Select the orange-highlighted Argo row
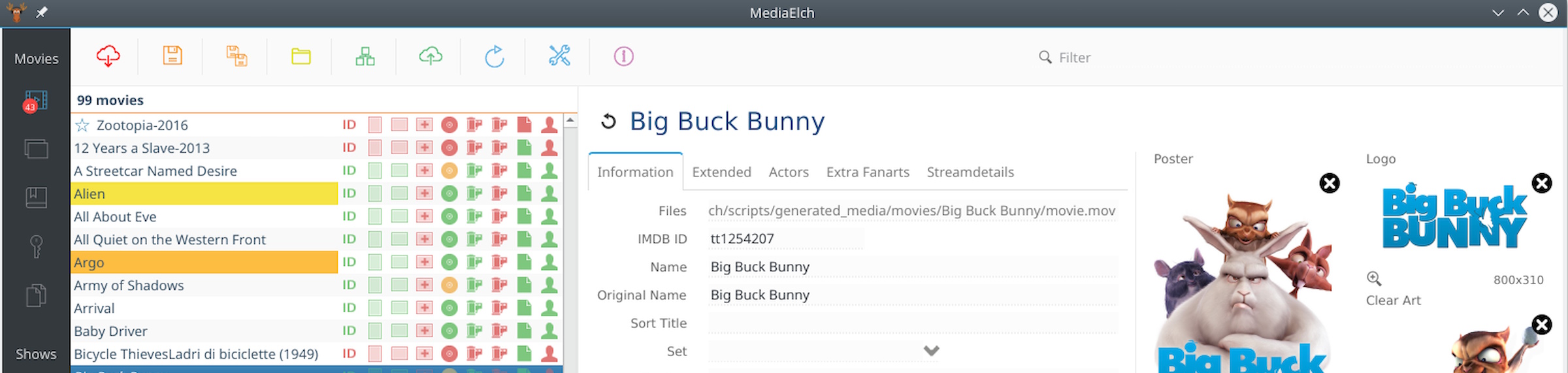The height and width of the screenshot is (373, 1568). click(x=204, y=262)
